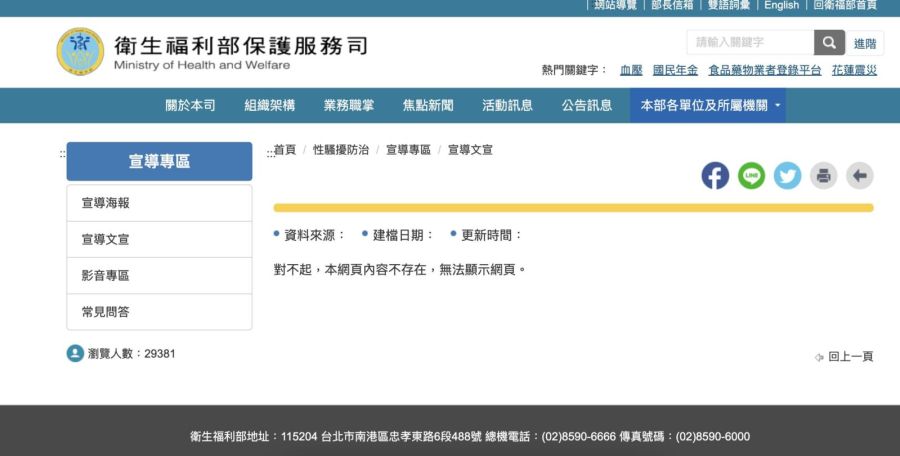Go to 首頁 in the breadcrumb
This screenshot has height=456, width=900.
coord(284,150)
